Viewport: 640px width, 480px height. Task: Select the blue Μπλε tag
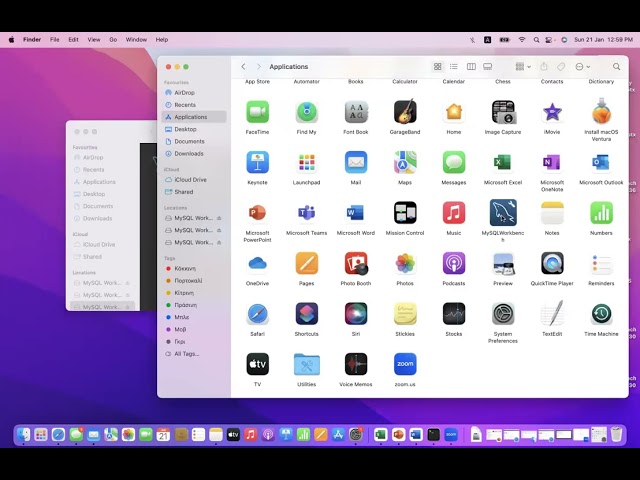(x=194, y=317)
